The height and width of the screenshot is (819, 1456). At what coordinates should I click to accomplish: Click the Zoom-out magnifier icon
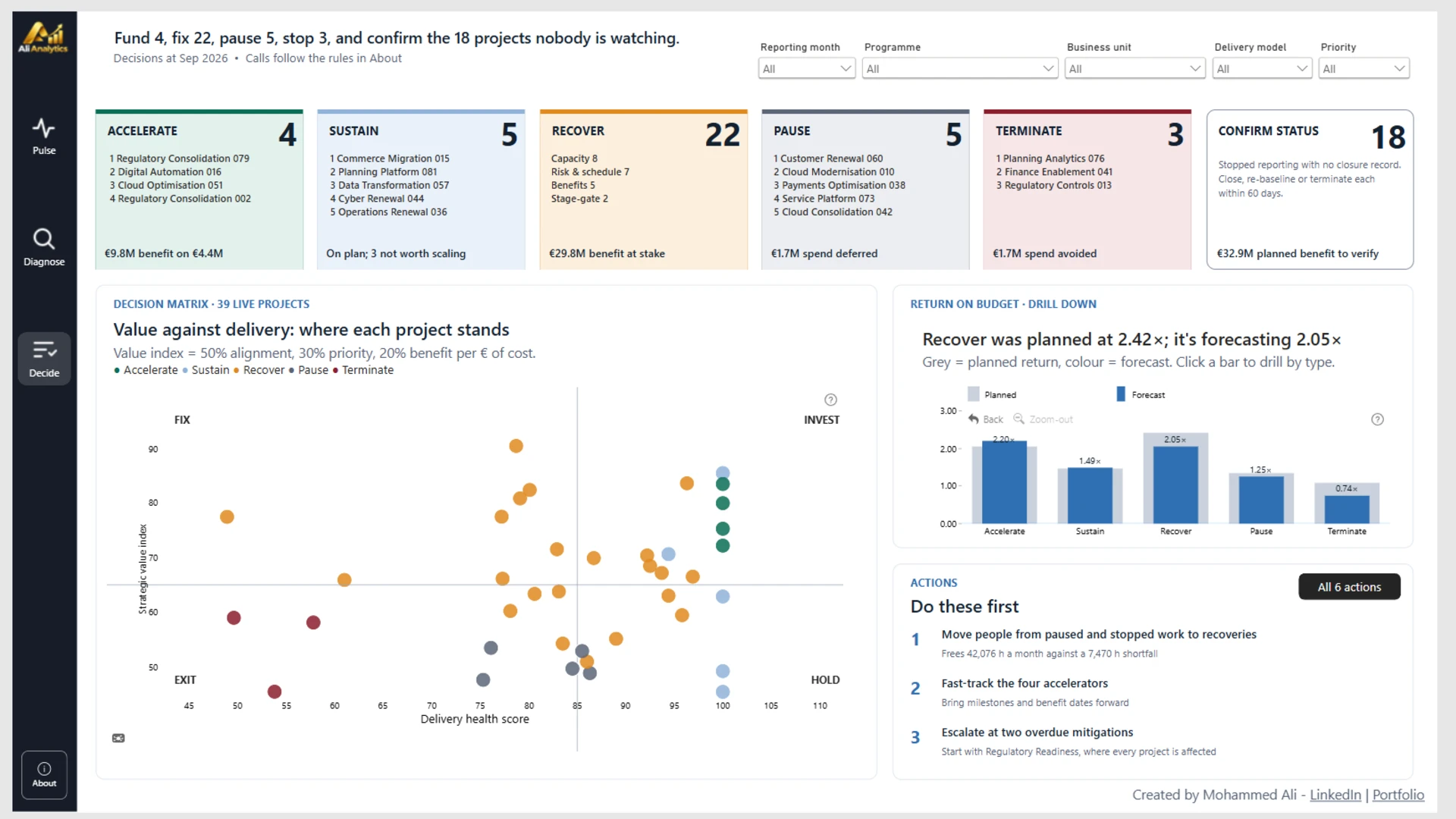pyautogui.click(x=1018, y=419)
